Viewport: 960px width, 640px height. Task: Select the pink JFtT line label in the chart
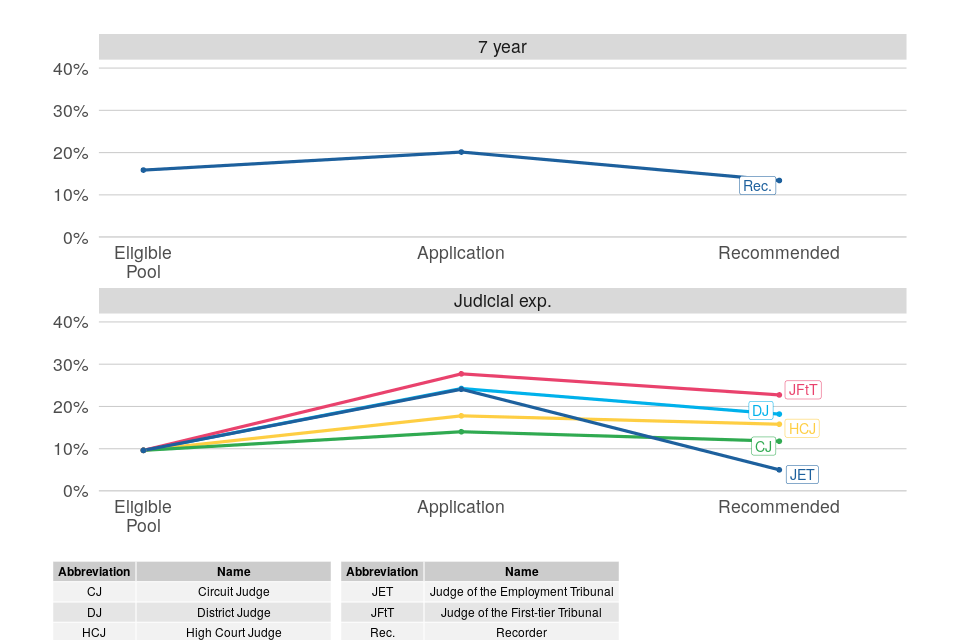click(x=803, y=390)
